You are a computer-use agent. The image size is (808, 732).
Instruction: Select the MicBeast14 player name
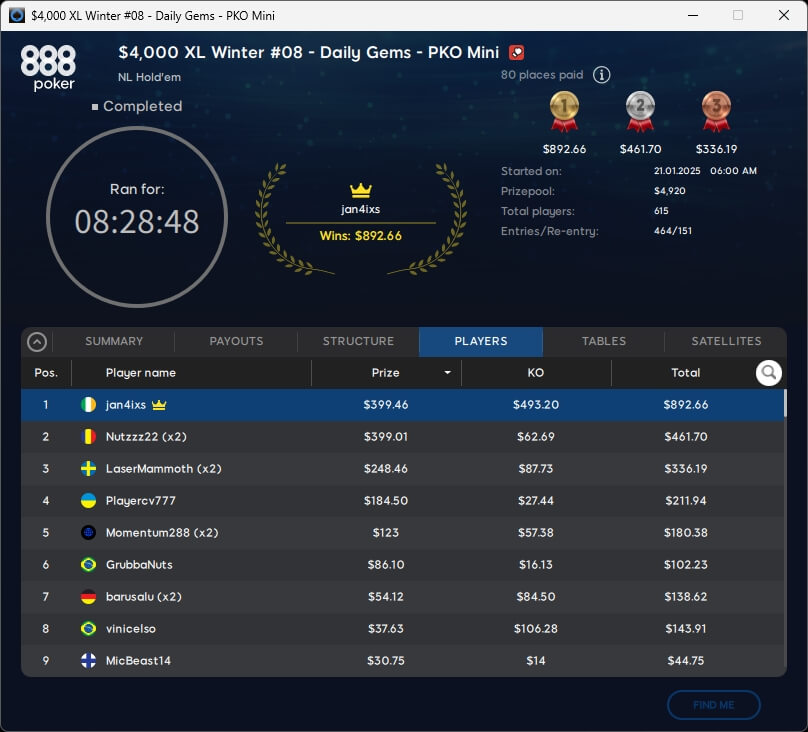(138, 660)
